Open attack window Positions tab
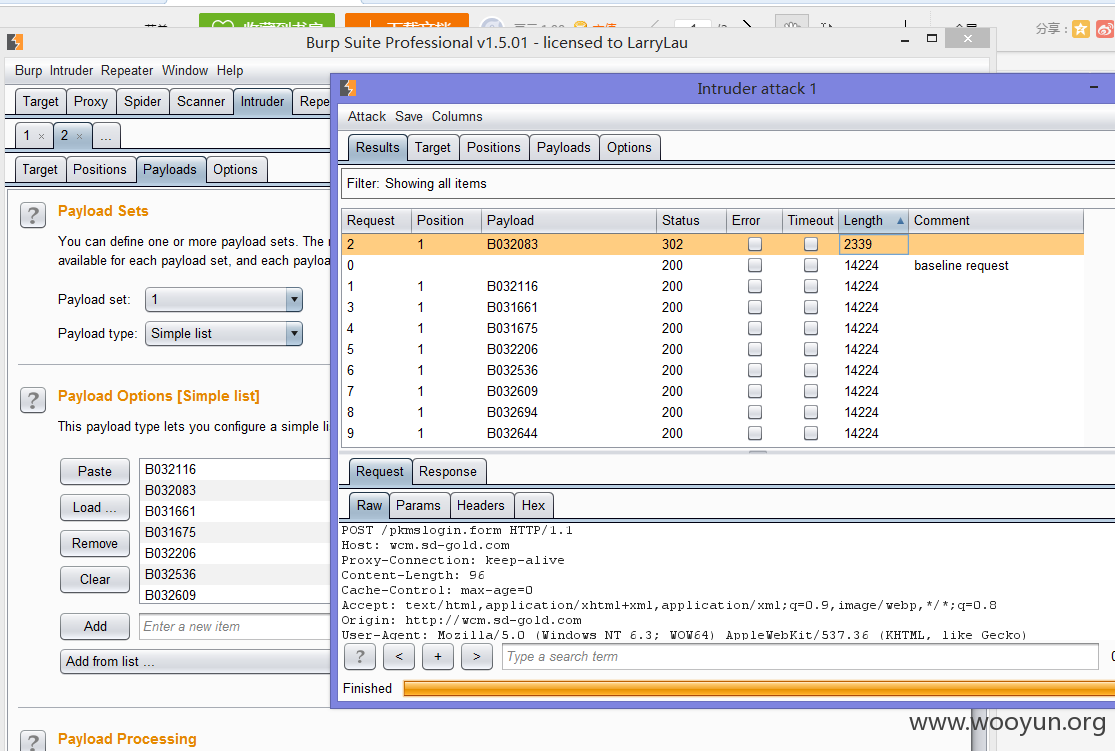 tap(494, 147)
